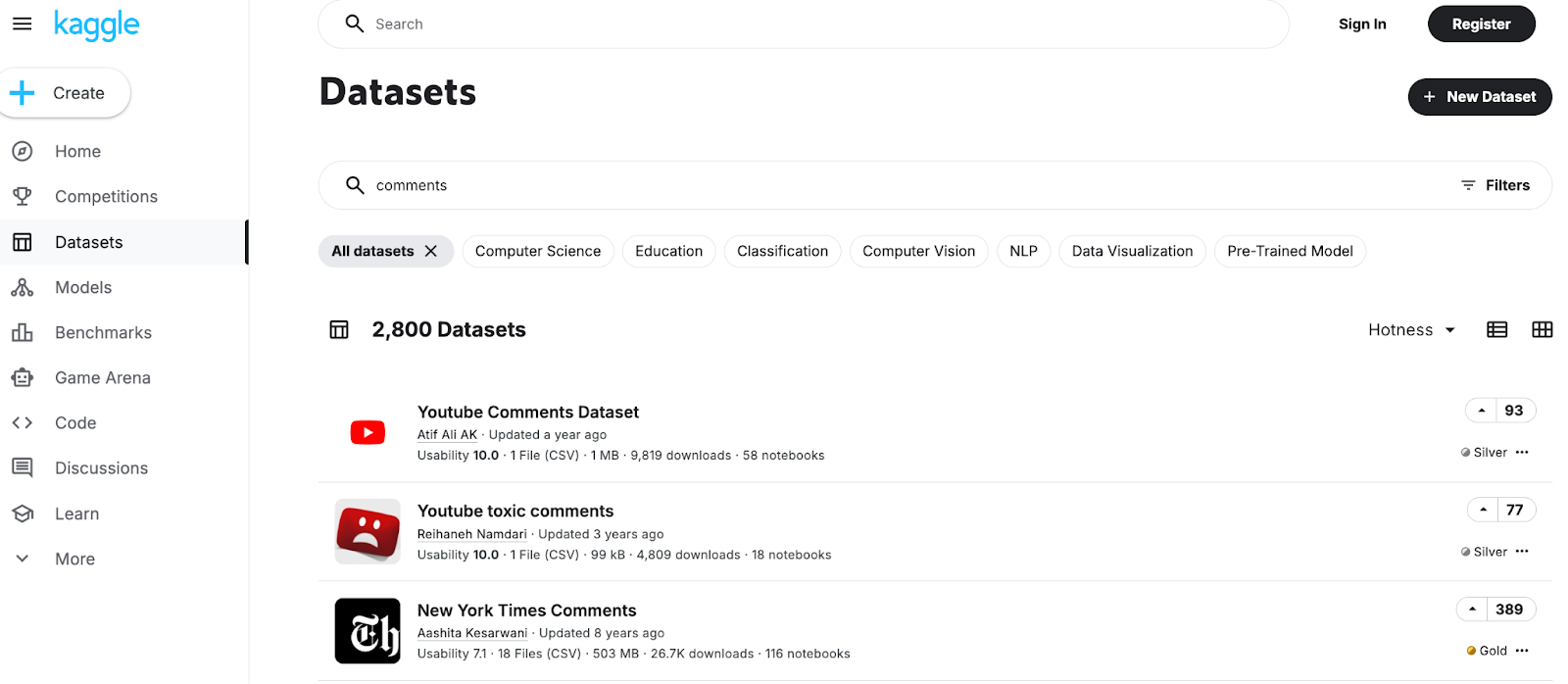
Task: Click the sad red face thumbnail
Action: click(367, 532)
